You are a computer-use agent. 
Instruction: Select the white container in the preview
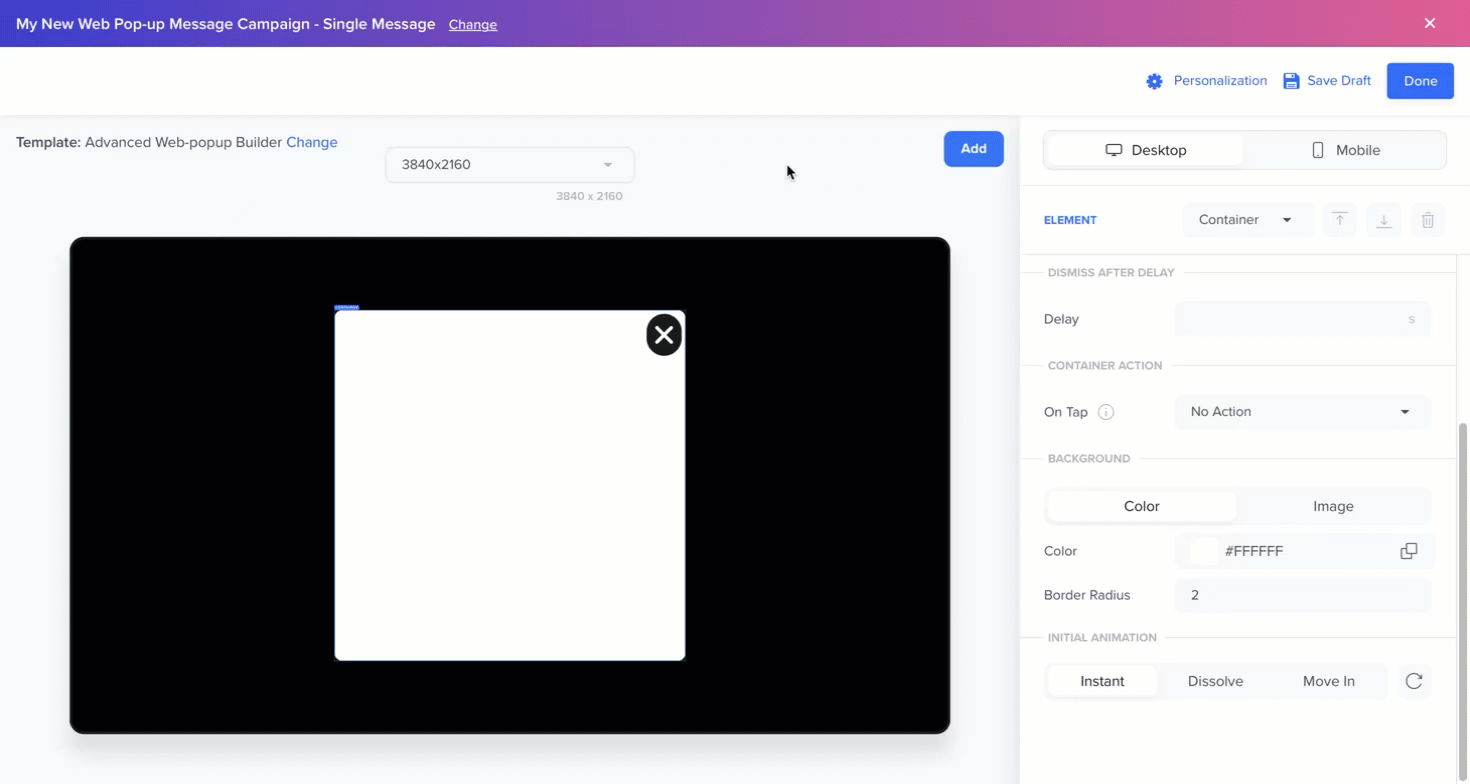(x=510, y=486)
